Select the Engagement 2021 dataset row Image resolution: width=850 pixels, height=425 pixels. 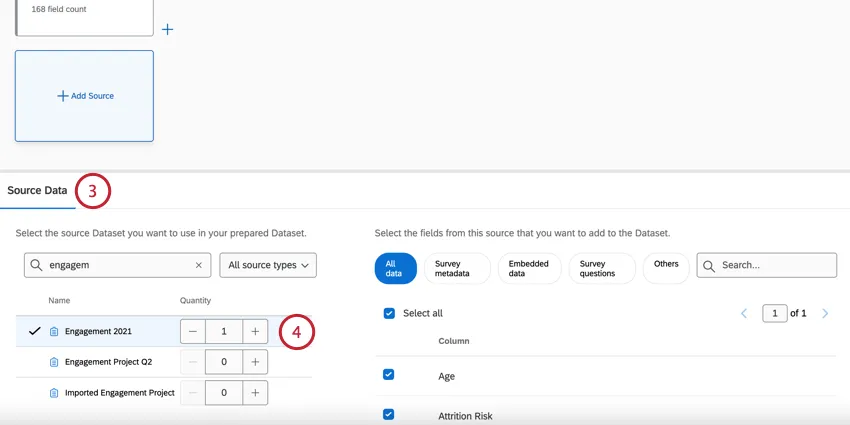point(164,331)
